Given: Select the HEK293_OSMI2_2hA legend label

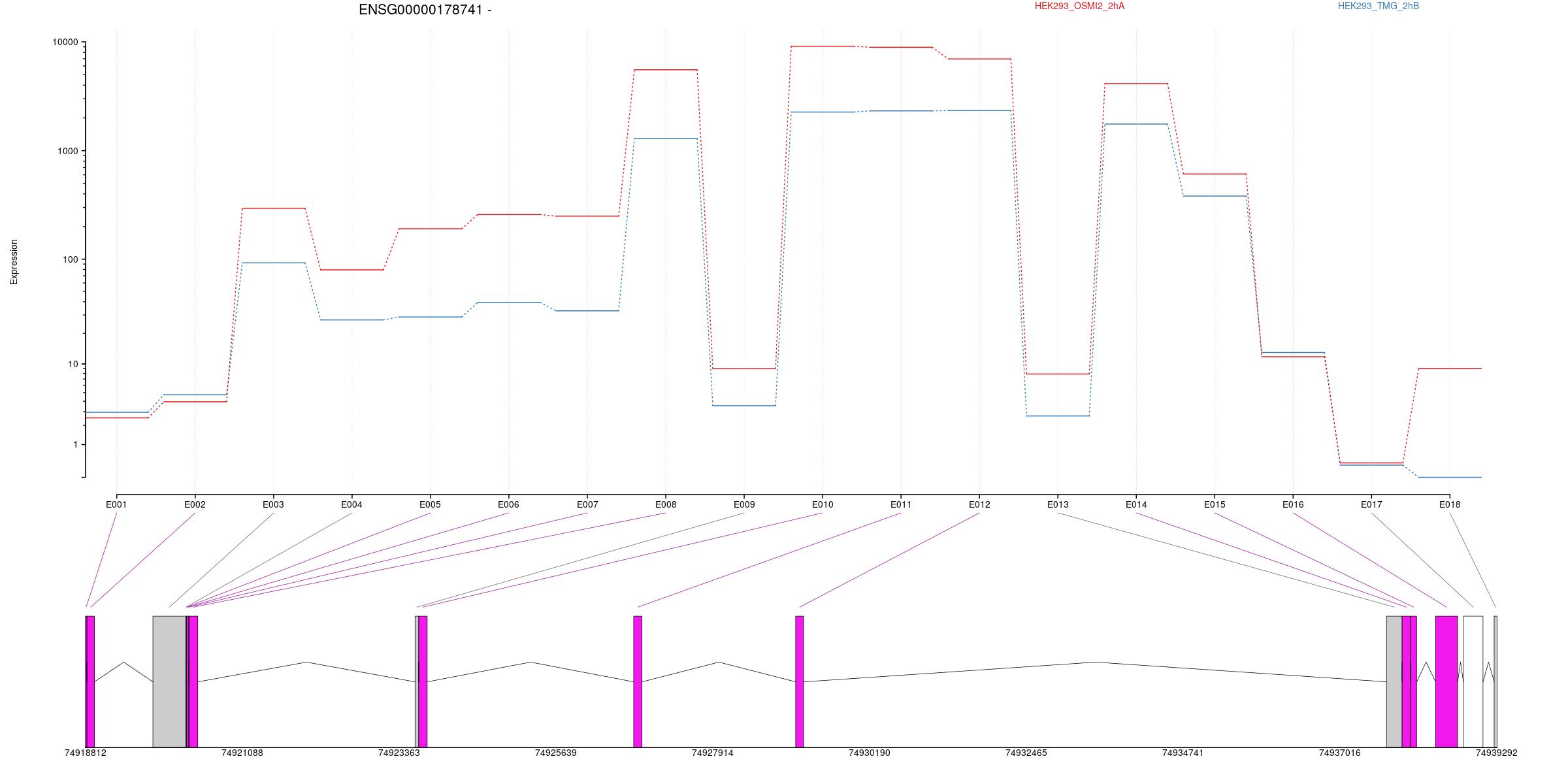Looking at the screenshot, I should click(x=1079, y=6).
